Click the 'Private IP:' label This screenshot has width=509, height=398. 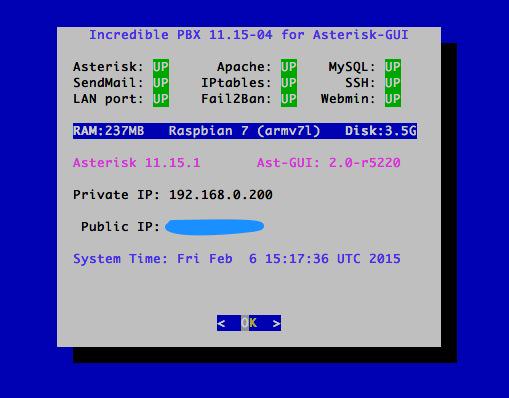click(x=117, y=195)
